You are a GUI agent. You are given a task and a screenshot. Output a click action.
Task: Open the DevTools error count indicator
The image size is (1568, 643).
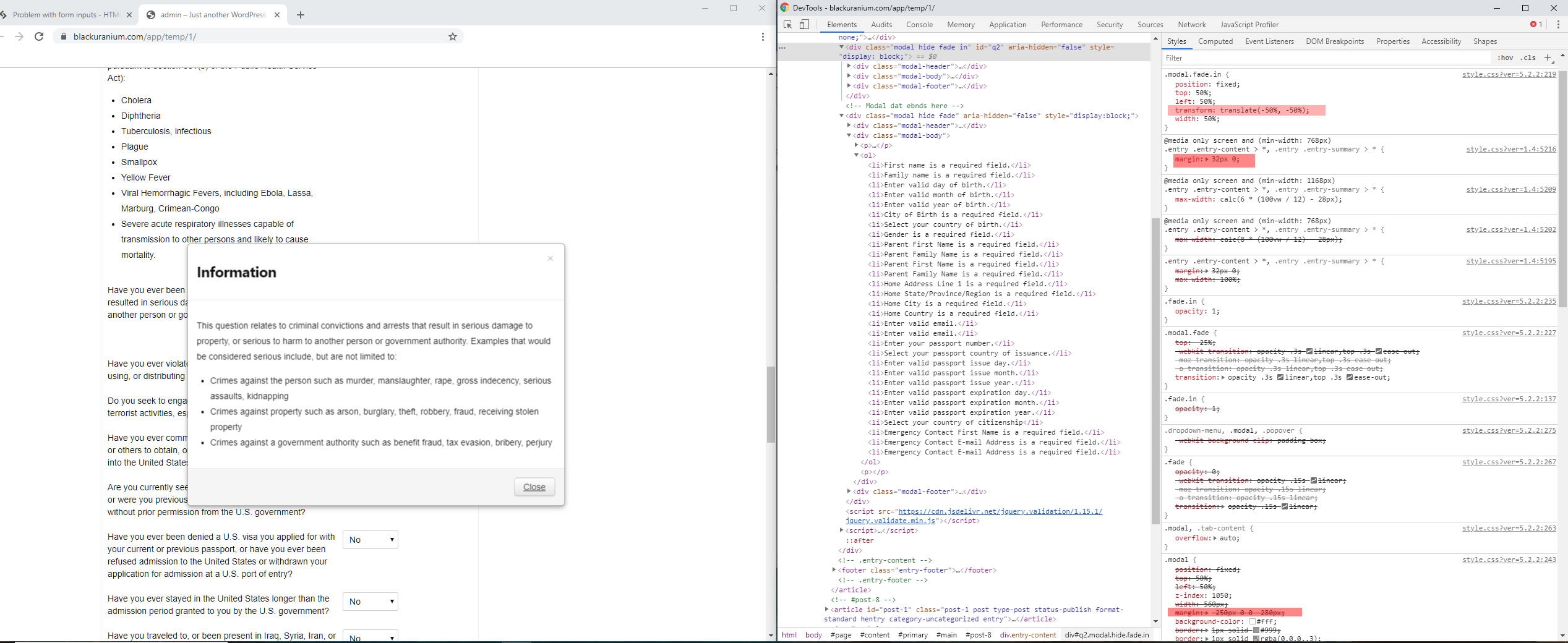tap(1536, 25)
